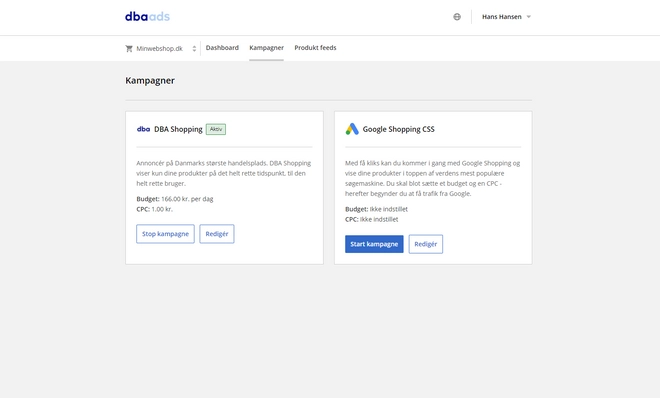Select the Kampagner tab
Viewport: 660px width, 398px height.
pos(266,48)
